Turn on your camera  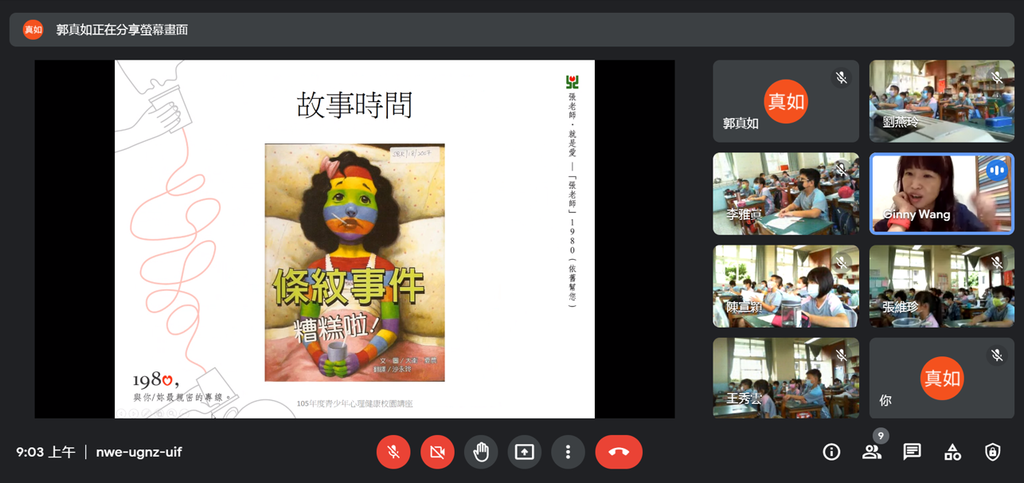click(437, 452)
